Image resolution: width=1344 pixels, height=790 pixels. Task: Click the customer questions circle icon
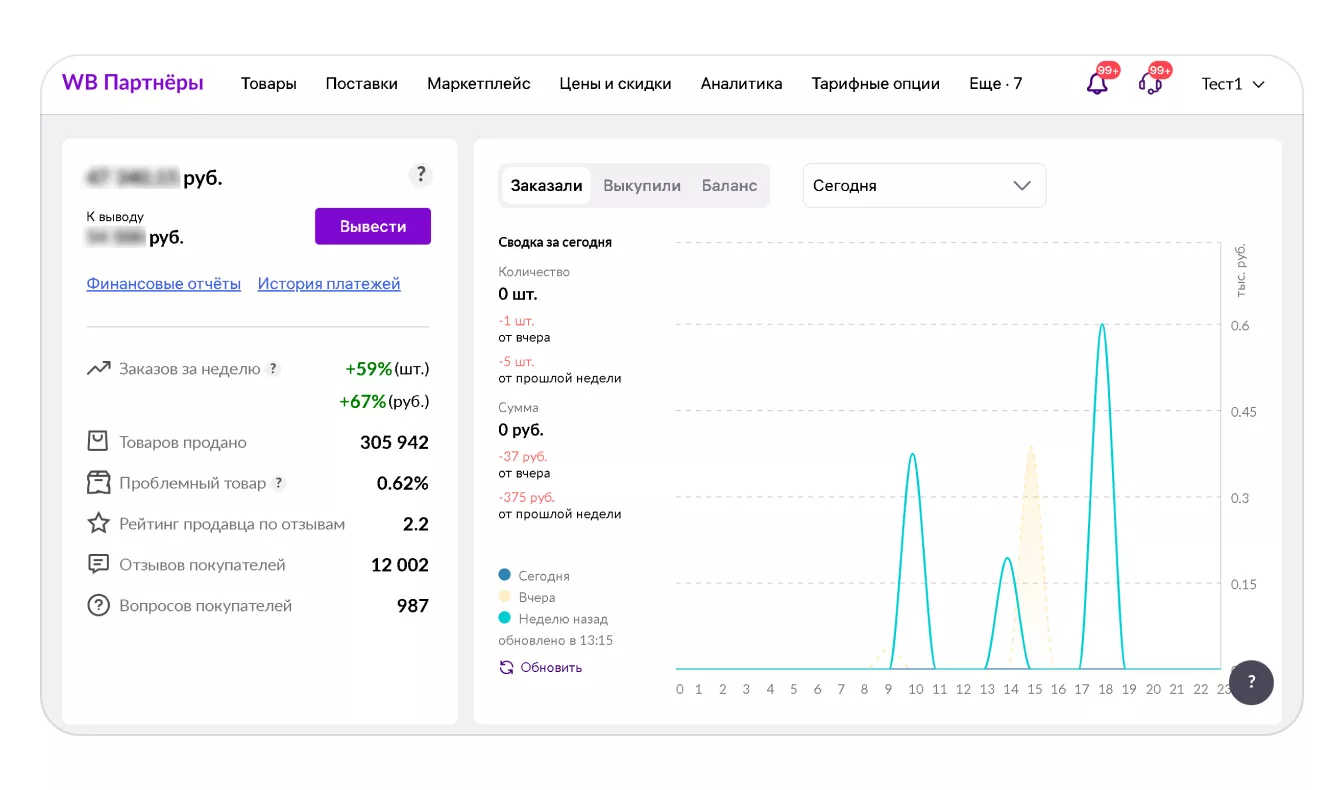(x=98, y=606)
